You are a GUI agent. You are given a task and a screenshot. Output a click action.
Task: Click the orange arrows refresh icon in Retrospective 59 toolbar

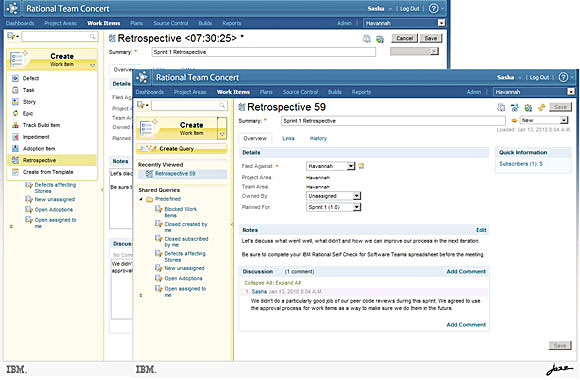tap(542, 108)
